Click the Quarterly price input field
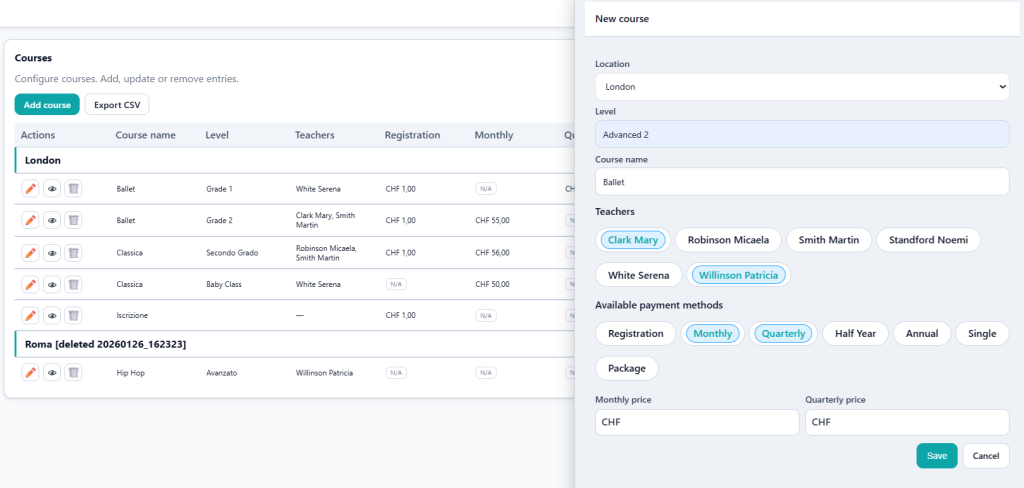1024x488 pixels. click(907, 422)
